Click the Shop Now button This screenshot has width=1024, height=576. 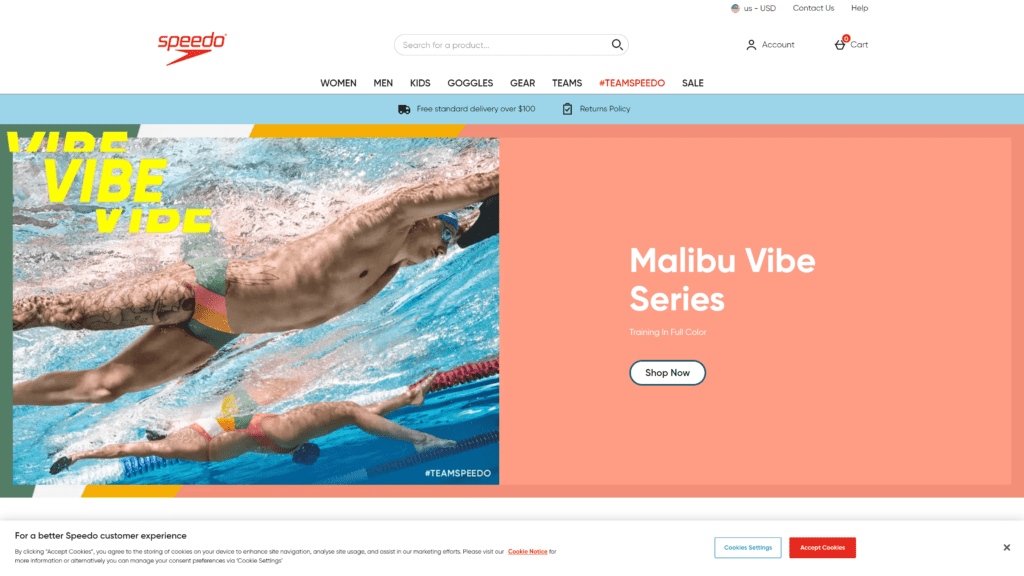pos(667,373)
